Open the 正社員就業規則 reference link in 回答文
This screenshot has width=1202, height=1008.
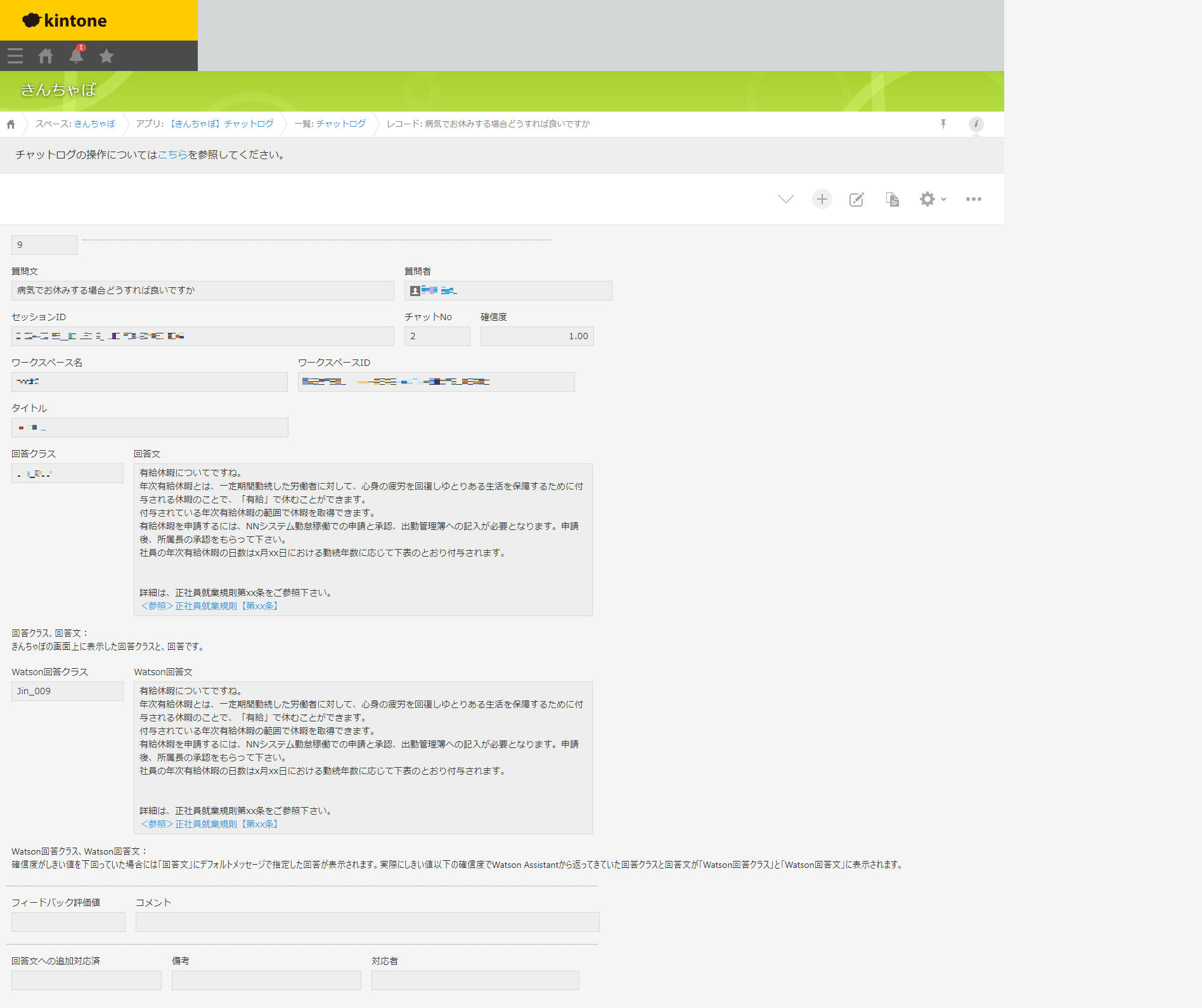pos(210,606)
